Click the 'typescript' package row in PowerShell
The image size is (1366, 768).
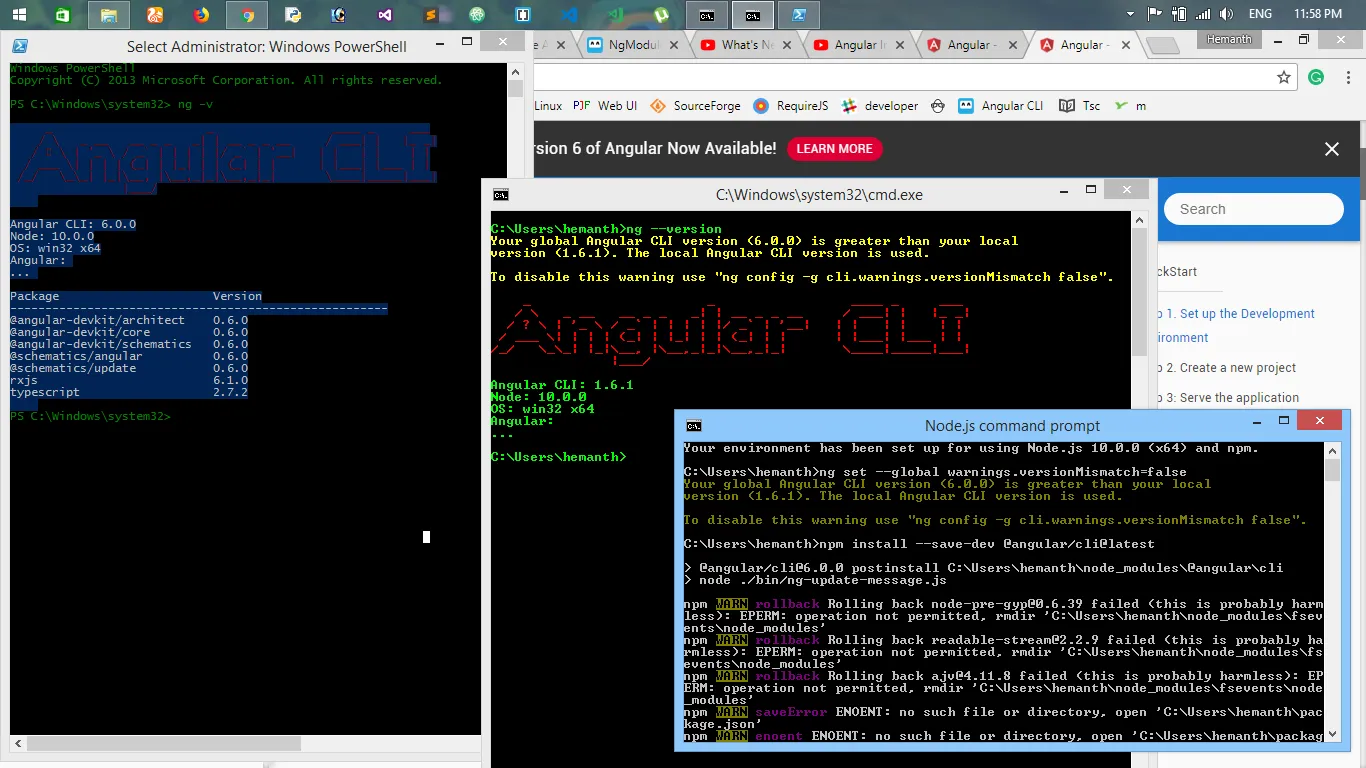click(129, 392)
